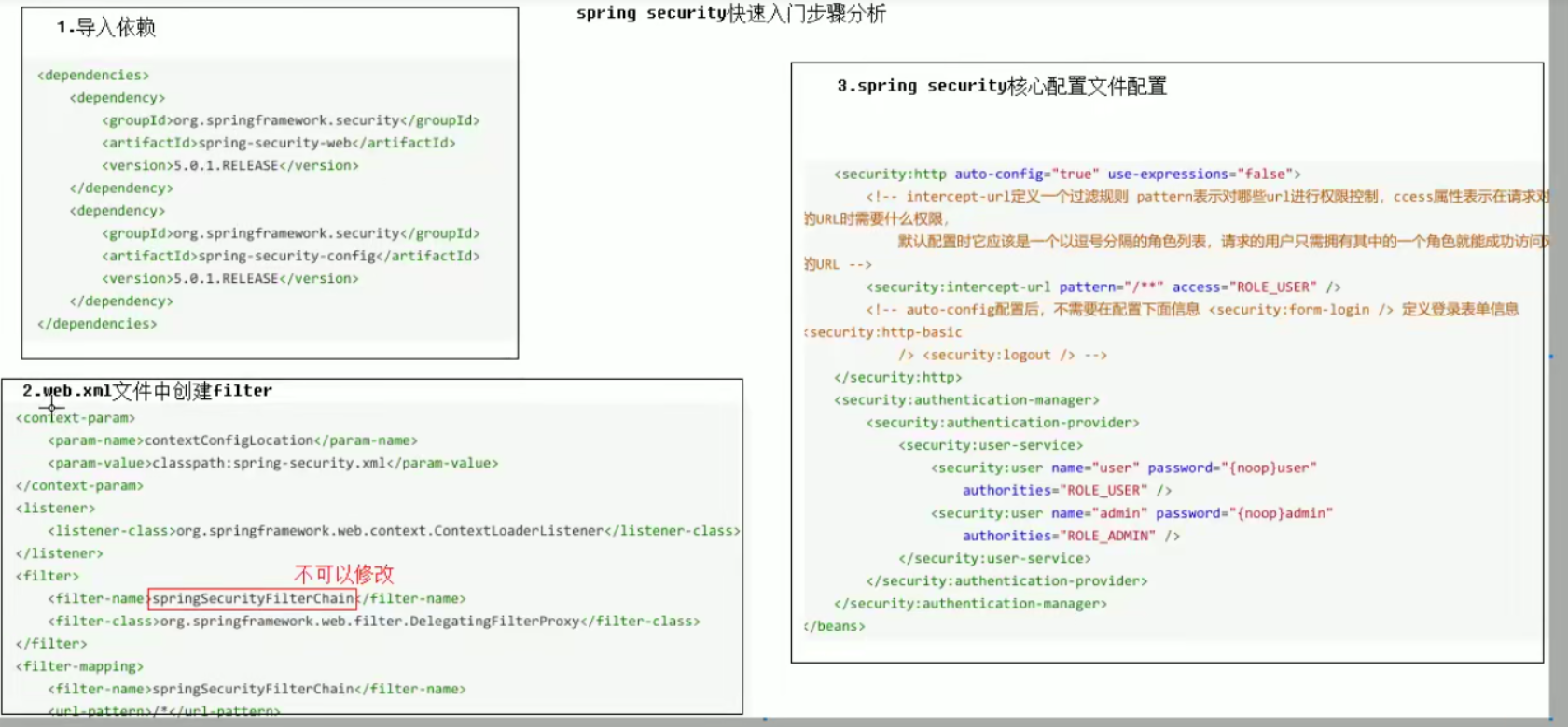Click the red note "不可以修改"
This screenshot has width=1568, height=727.
[x=344, y=573]
